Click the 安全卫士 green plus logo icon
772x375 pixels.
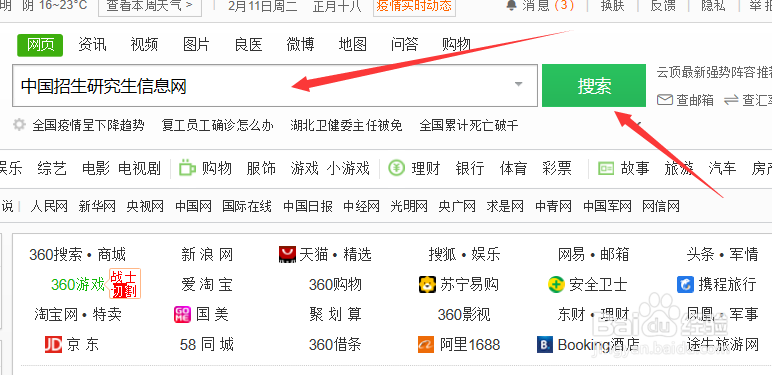(x=556, y=284)
